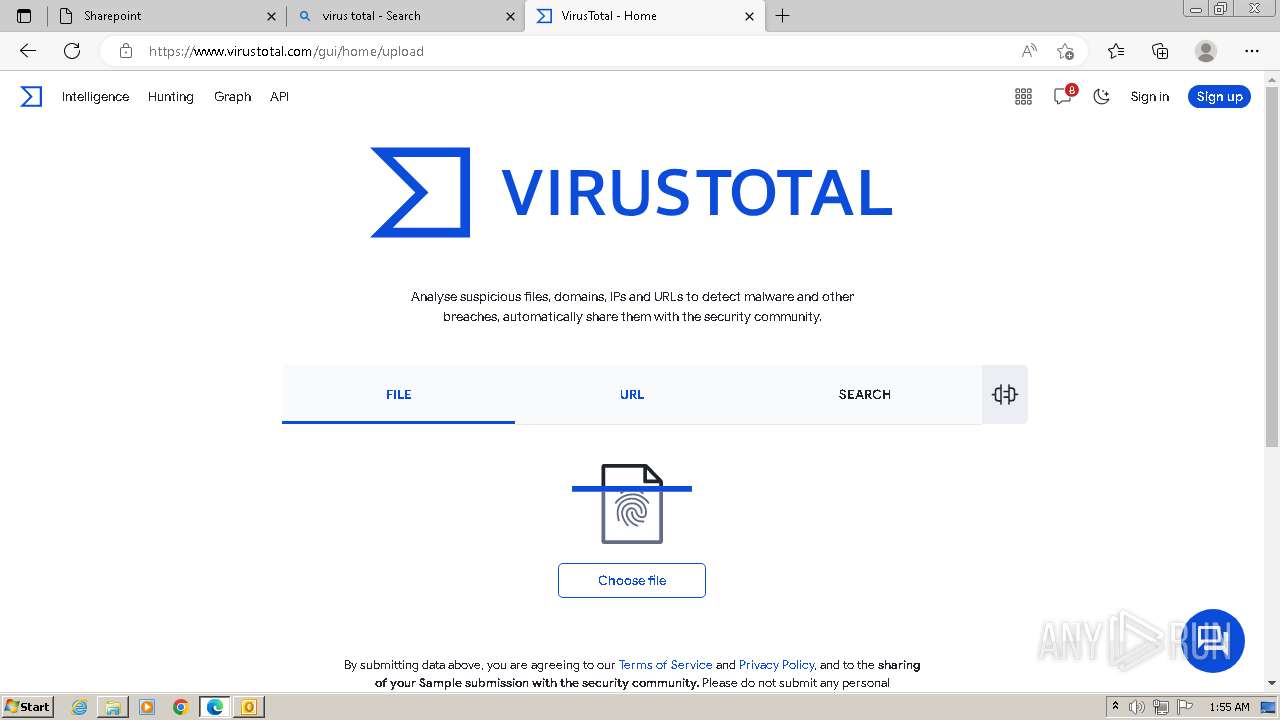Viewport: 1280px width, 720px height.
Task: Click the Choose file button
Action: 632,580
